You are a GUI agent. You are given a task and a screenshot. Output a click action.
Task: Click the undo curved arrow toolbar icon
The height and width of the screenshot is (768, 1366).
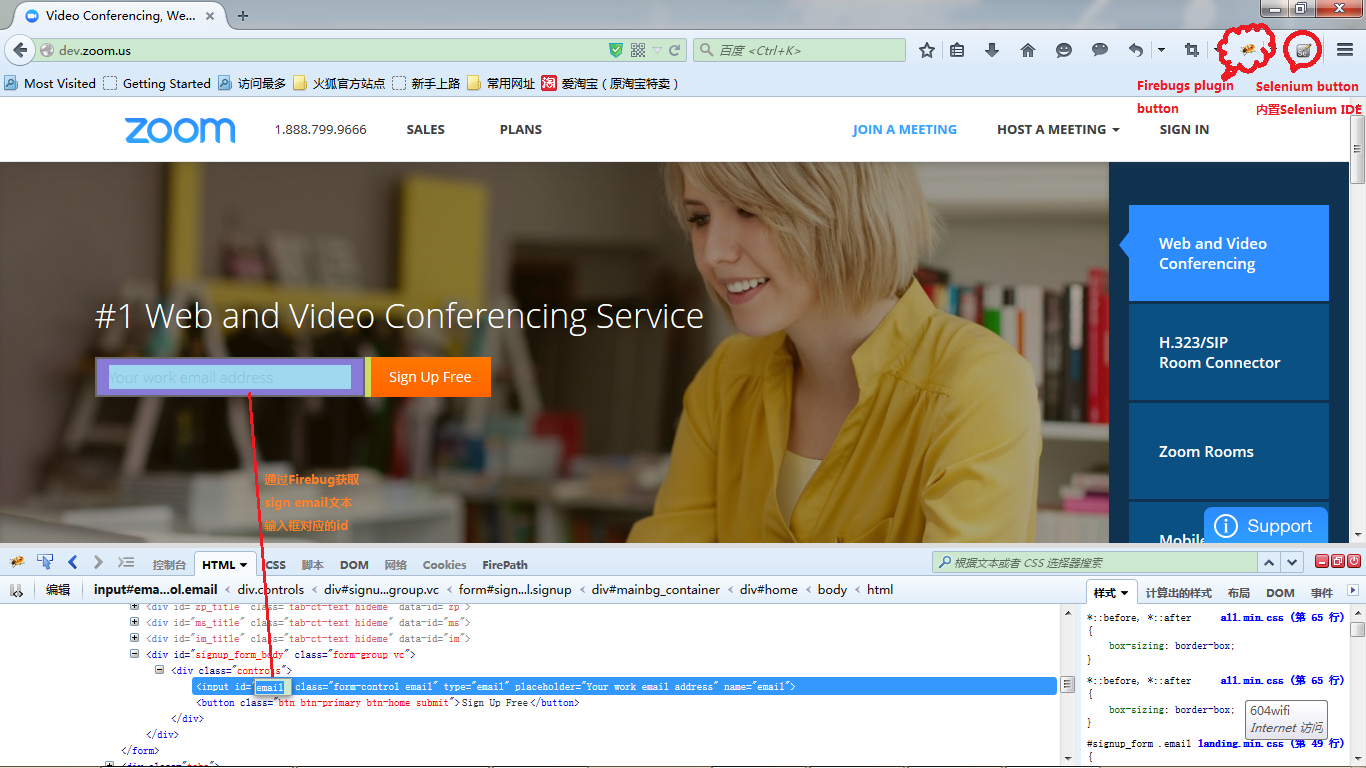[x=1136, y=50]
